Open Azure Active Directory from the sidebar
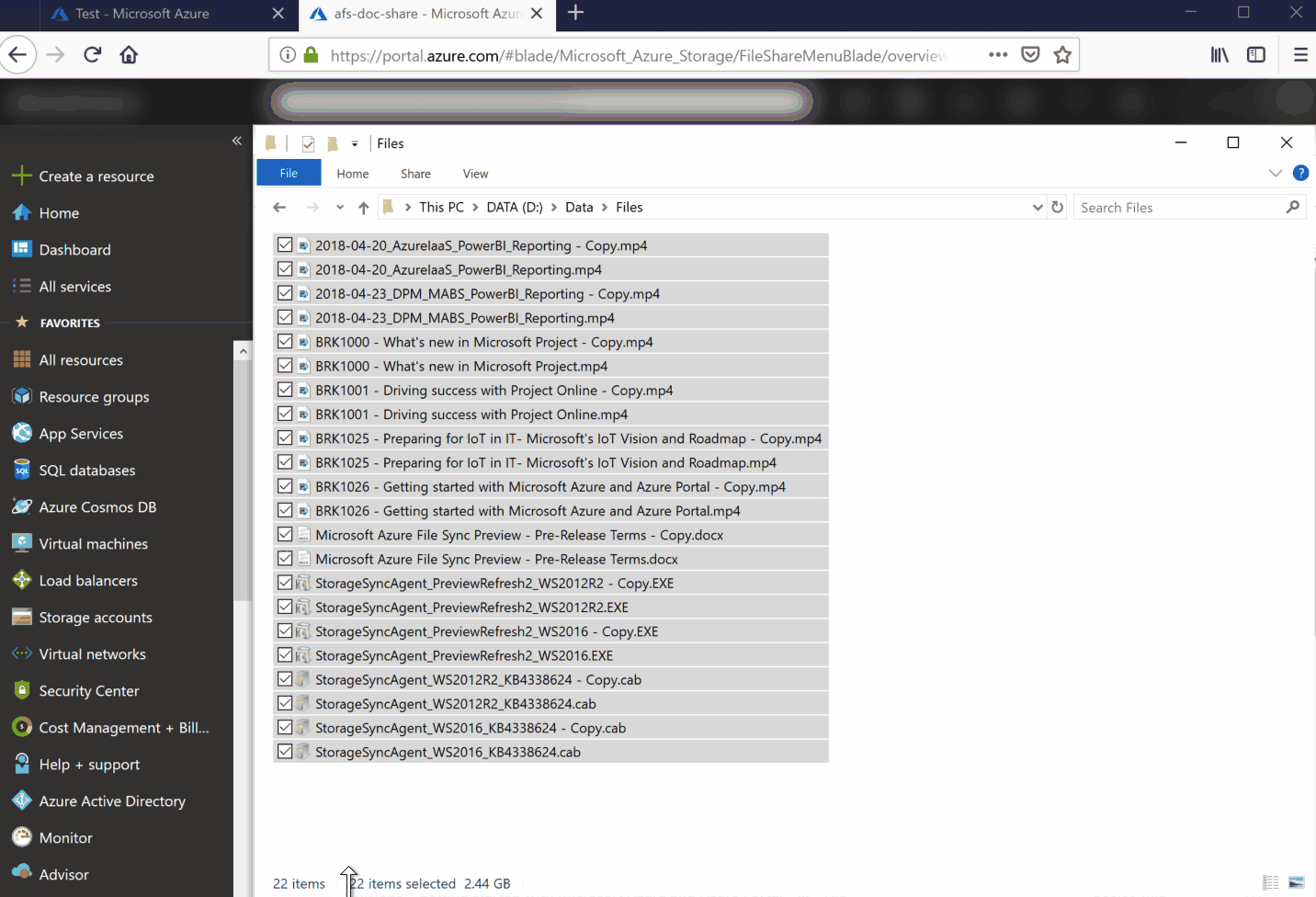 [x=111, y=800]
